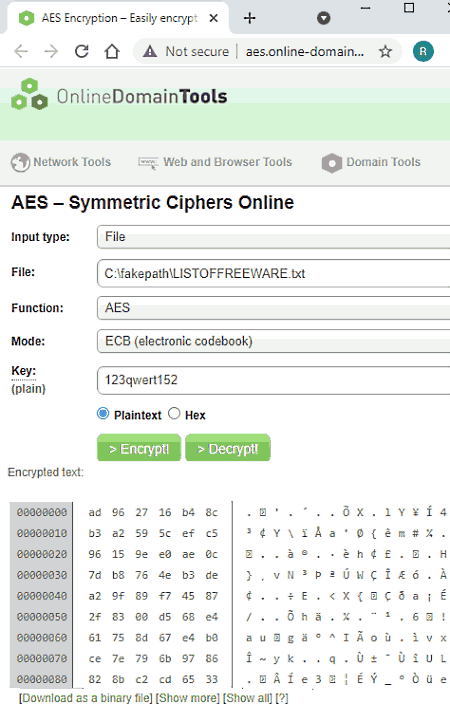Reload the page with refresh icon
The width and height of the screenshot is (450, 722).
coord(82,51)
